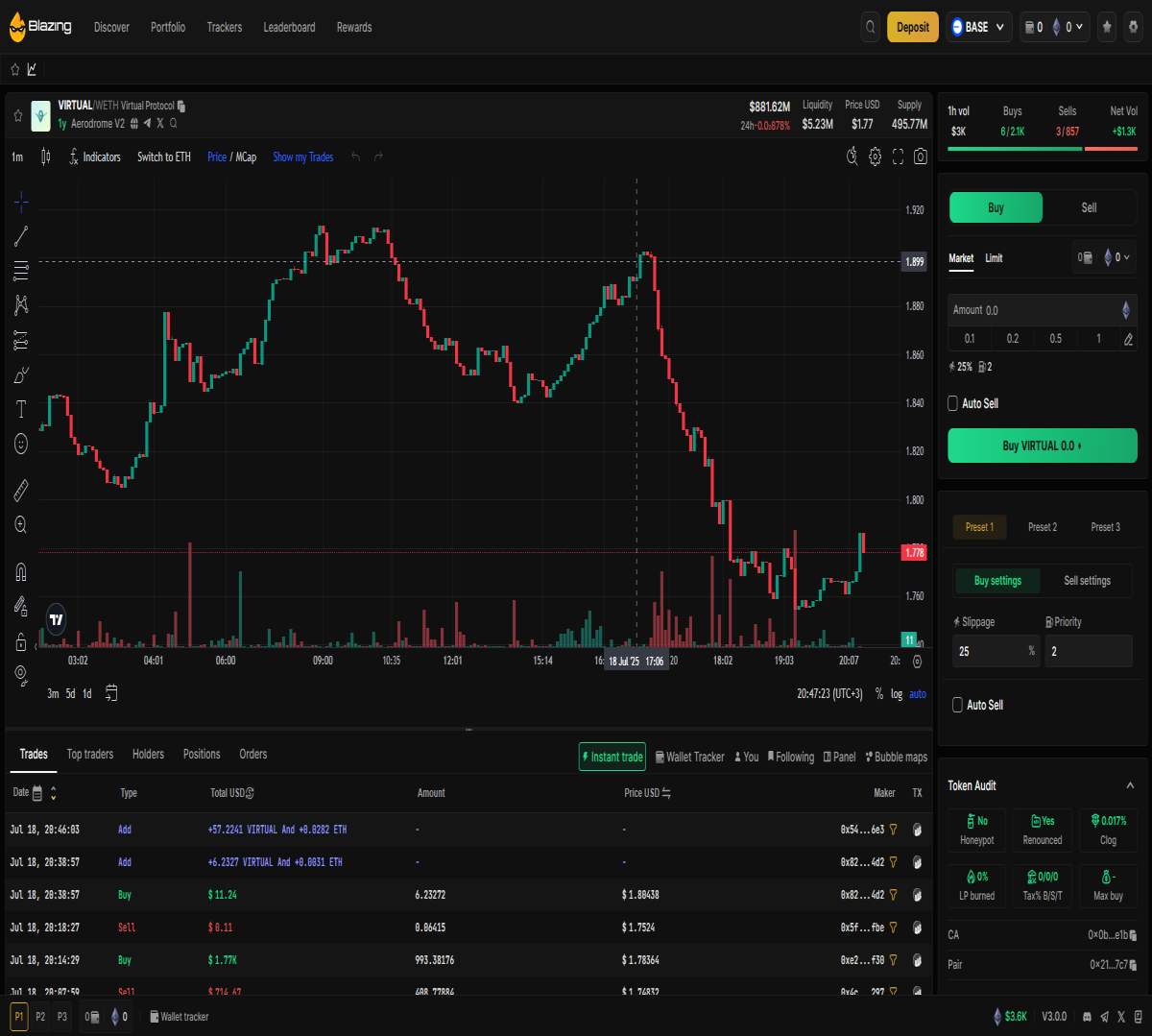Image resolution: width=1152 pixels, height=1036 pixels.
Task: Open the Fibonacci retracement tool
Action: [x=21, y=270]
